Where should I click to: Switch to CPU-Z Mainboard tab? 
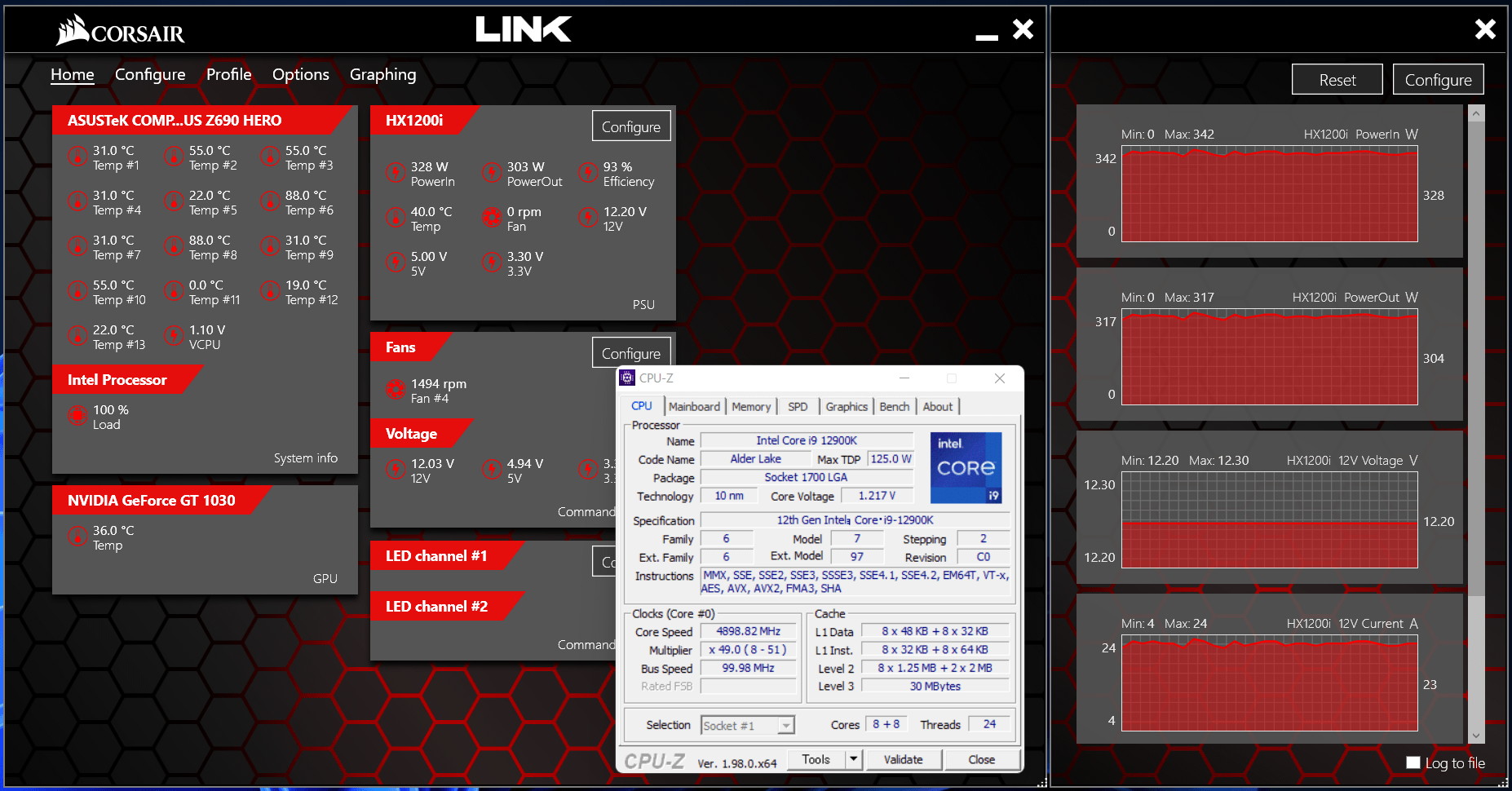point(694,406)
